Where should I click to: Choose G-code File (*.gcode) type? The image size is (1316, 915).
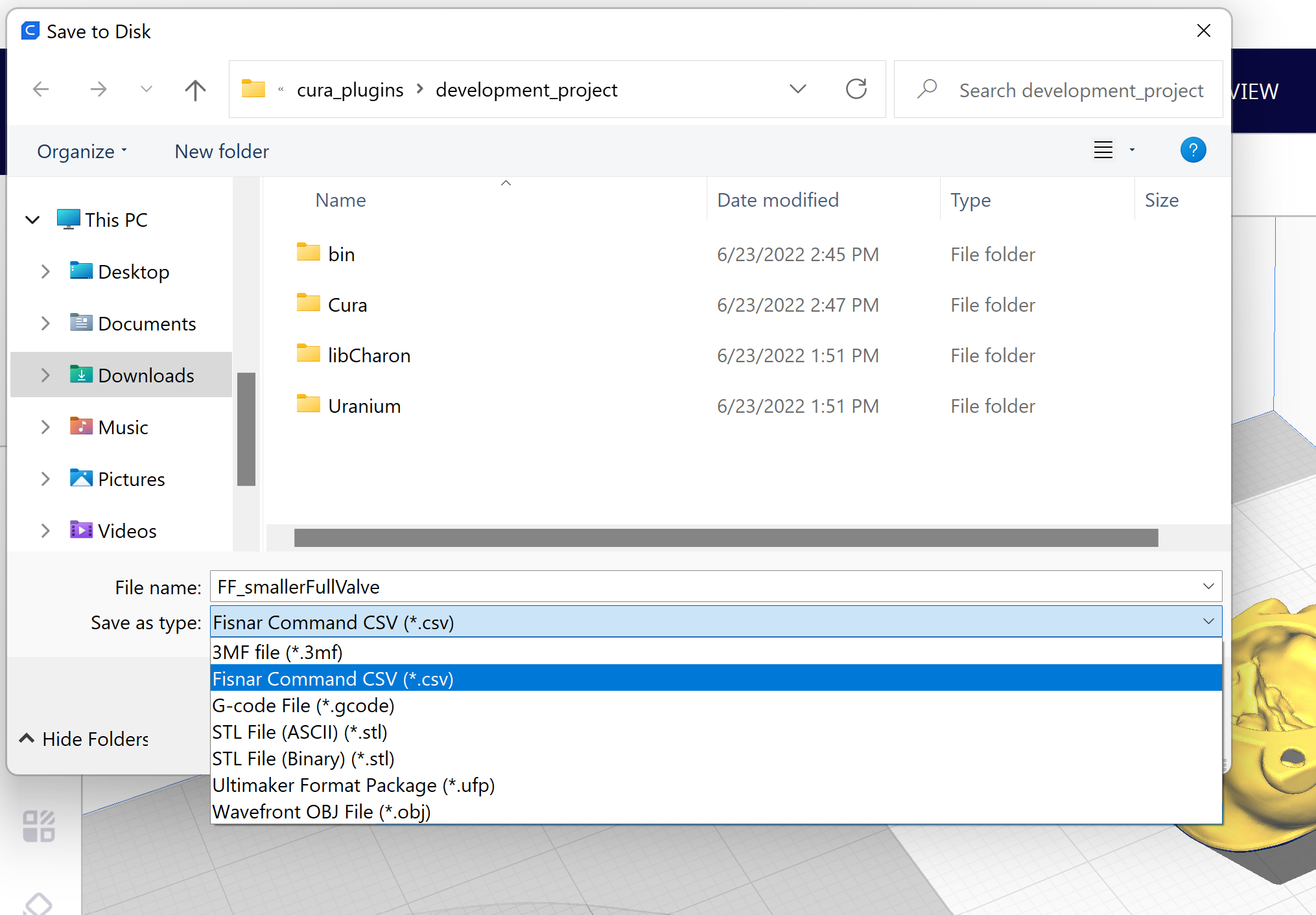click(x=716, y=705)
